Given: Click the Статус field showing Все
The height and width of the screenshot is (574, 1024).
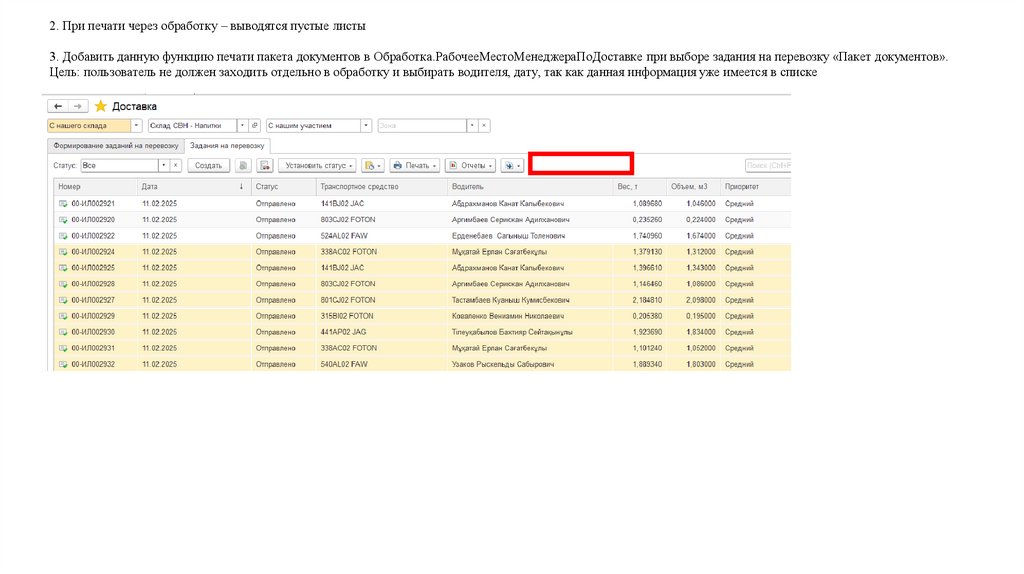Looking at the screenshot, I should coord(120,165).
